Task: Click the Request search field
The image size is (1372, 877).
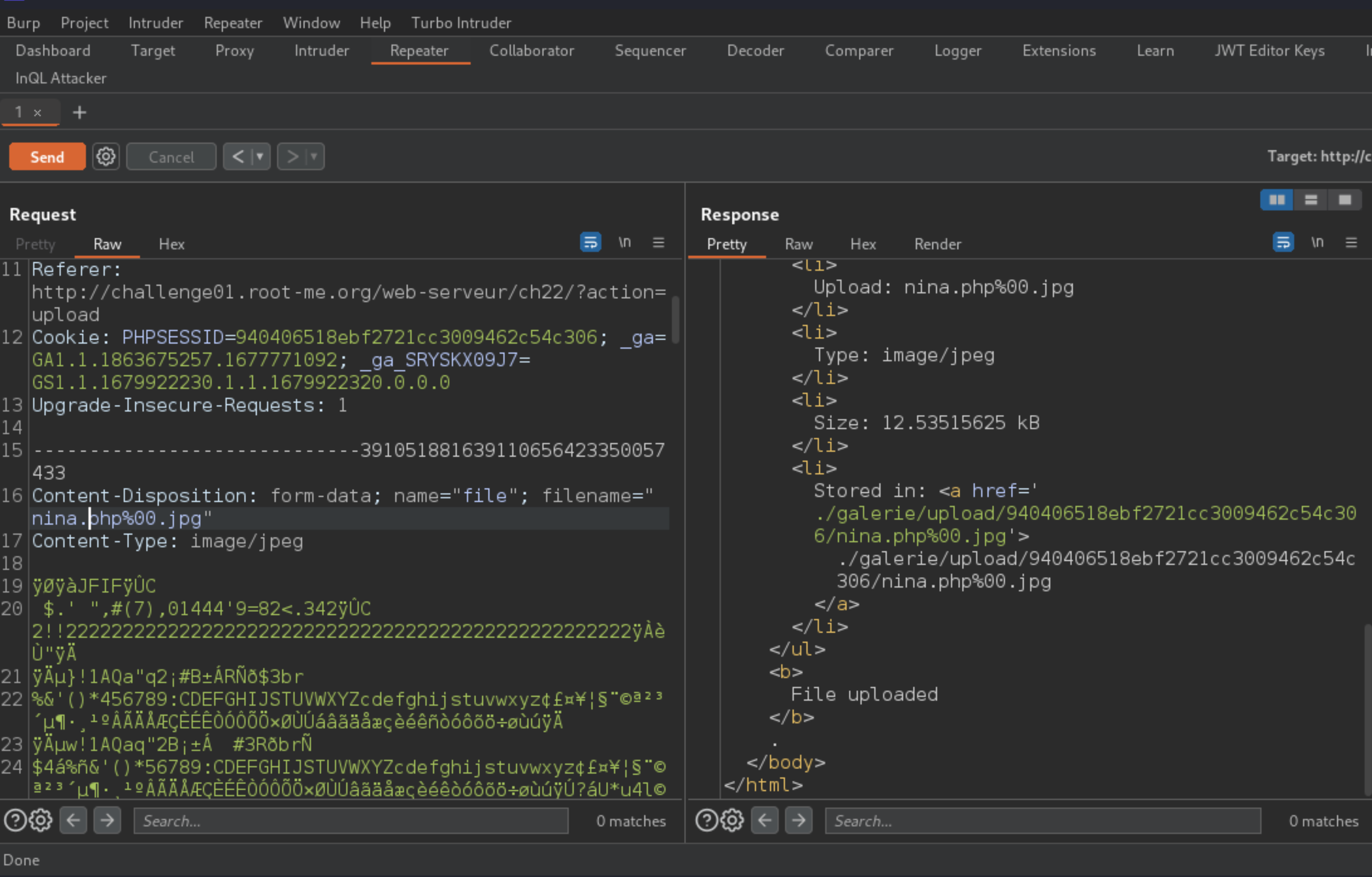Action: (351, 821)
